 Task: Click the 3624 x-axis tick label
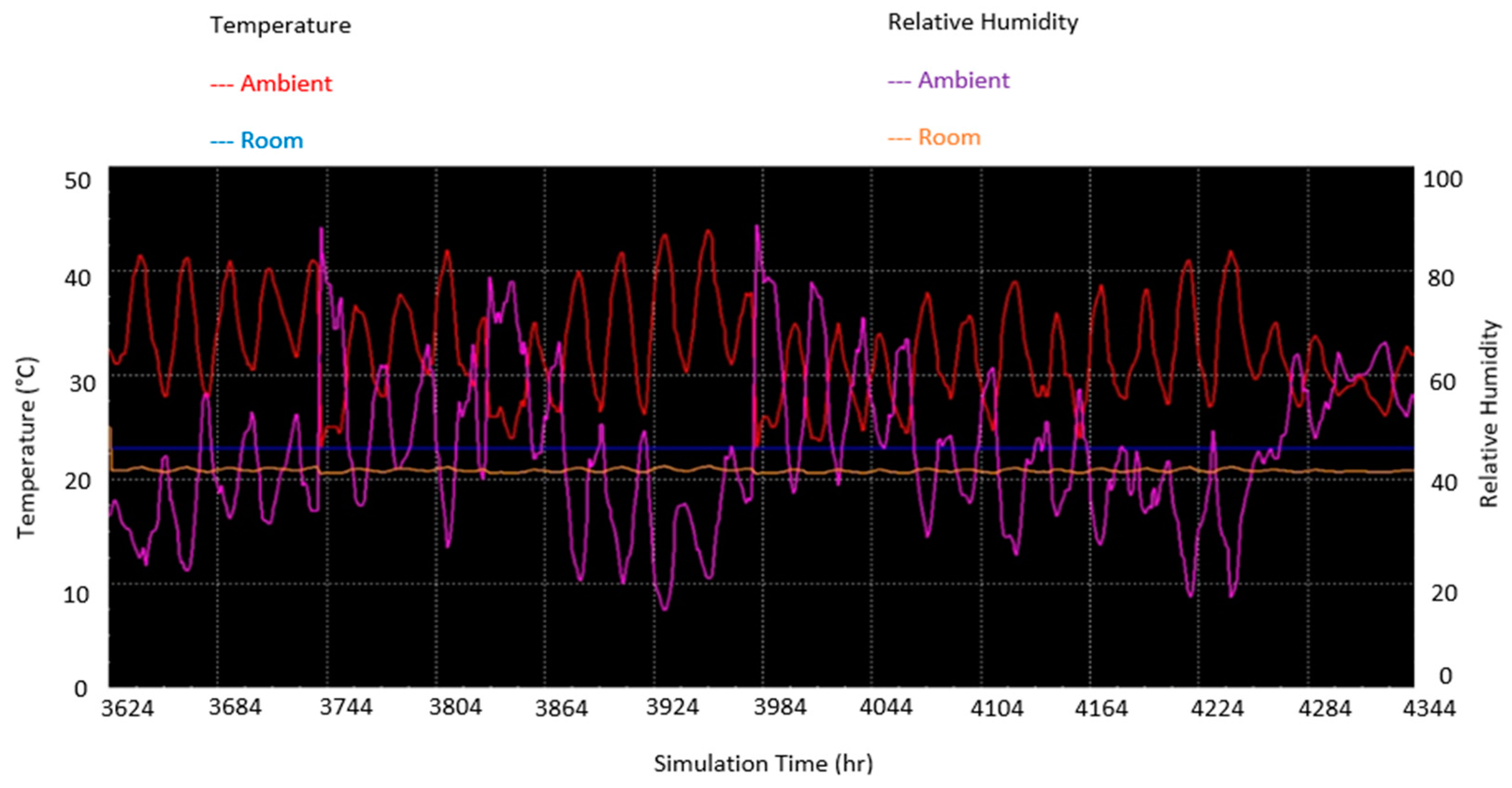pyautogui.click(x=128, y=709)
